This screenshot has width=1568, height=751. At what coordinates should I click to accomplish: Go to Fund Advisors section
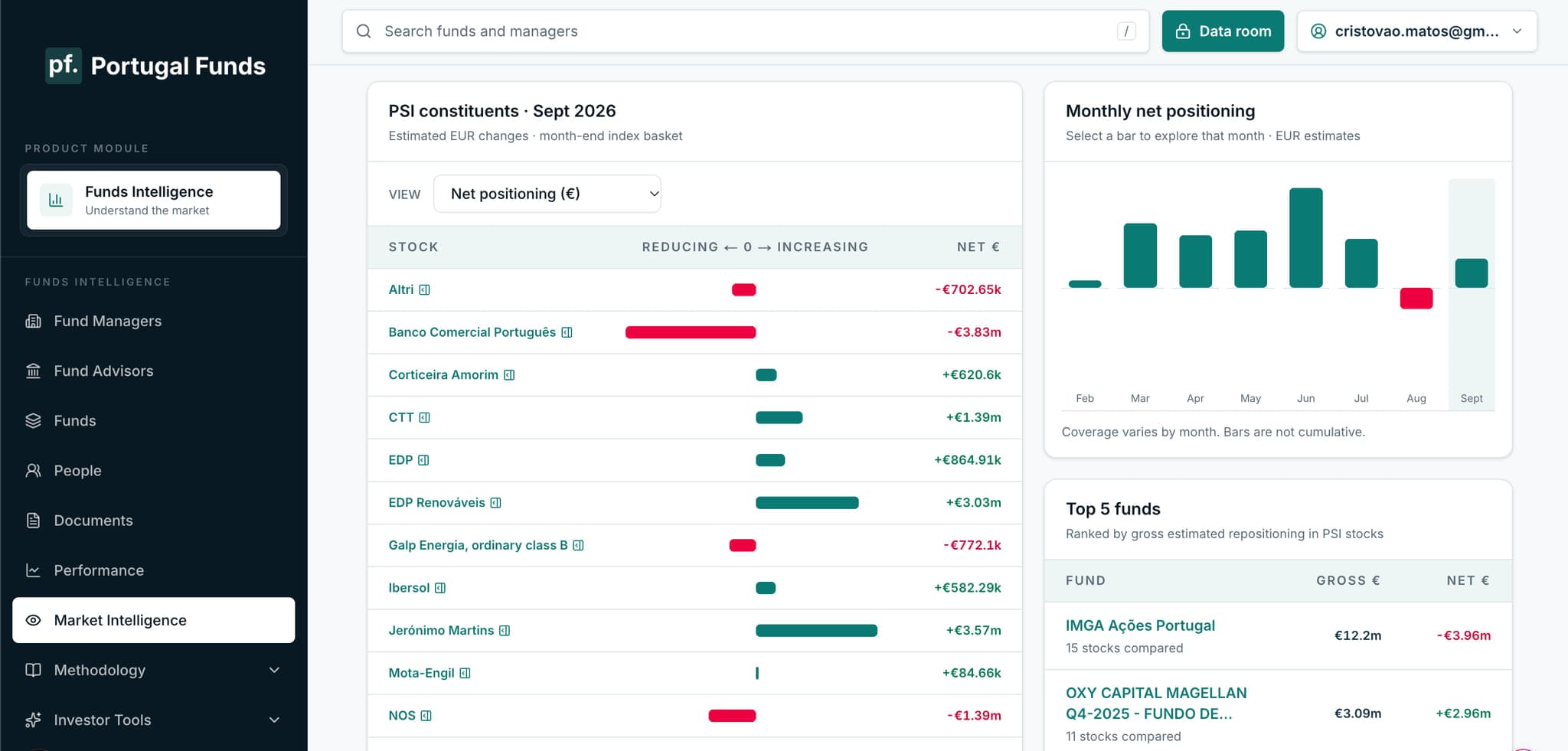153,371
